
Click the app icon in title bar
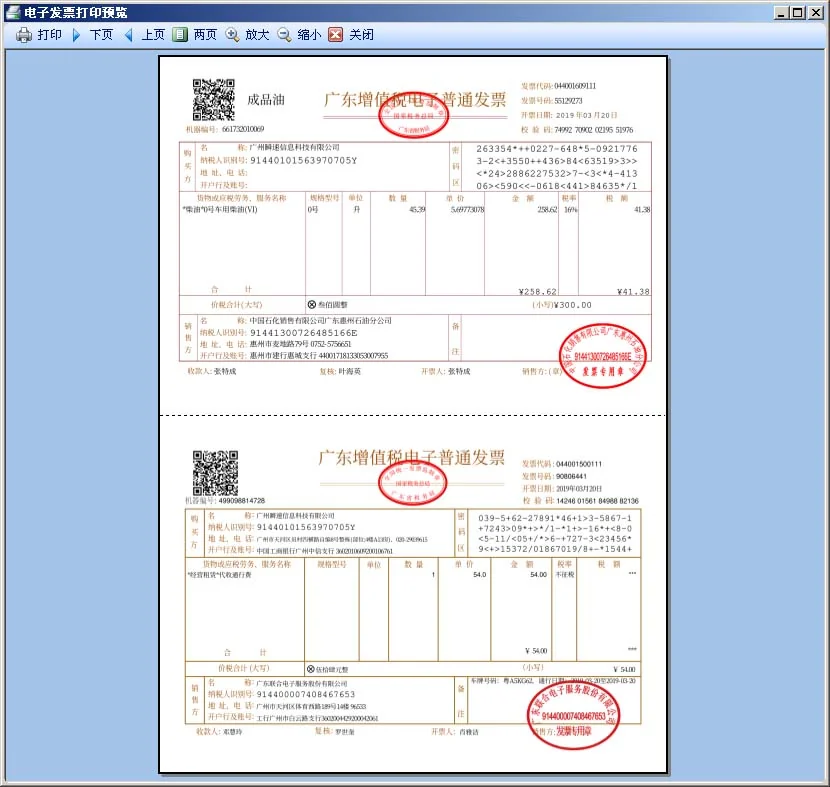13,12
